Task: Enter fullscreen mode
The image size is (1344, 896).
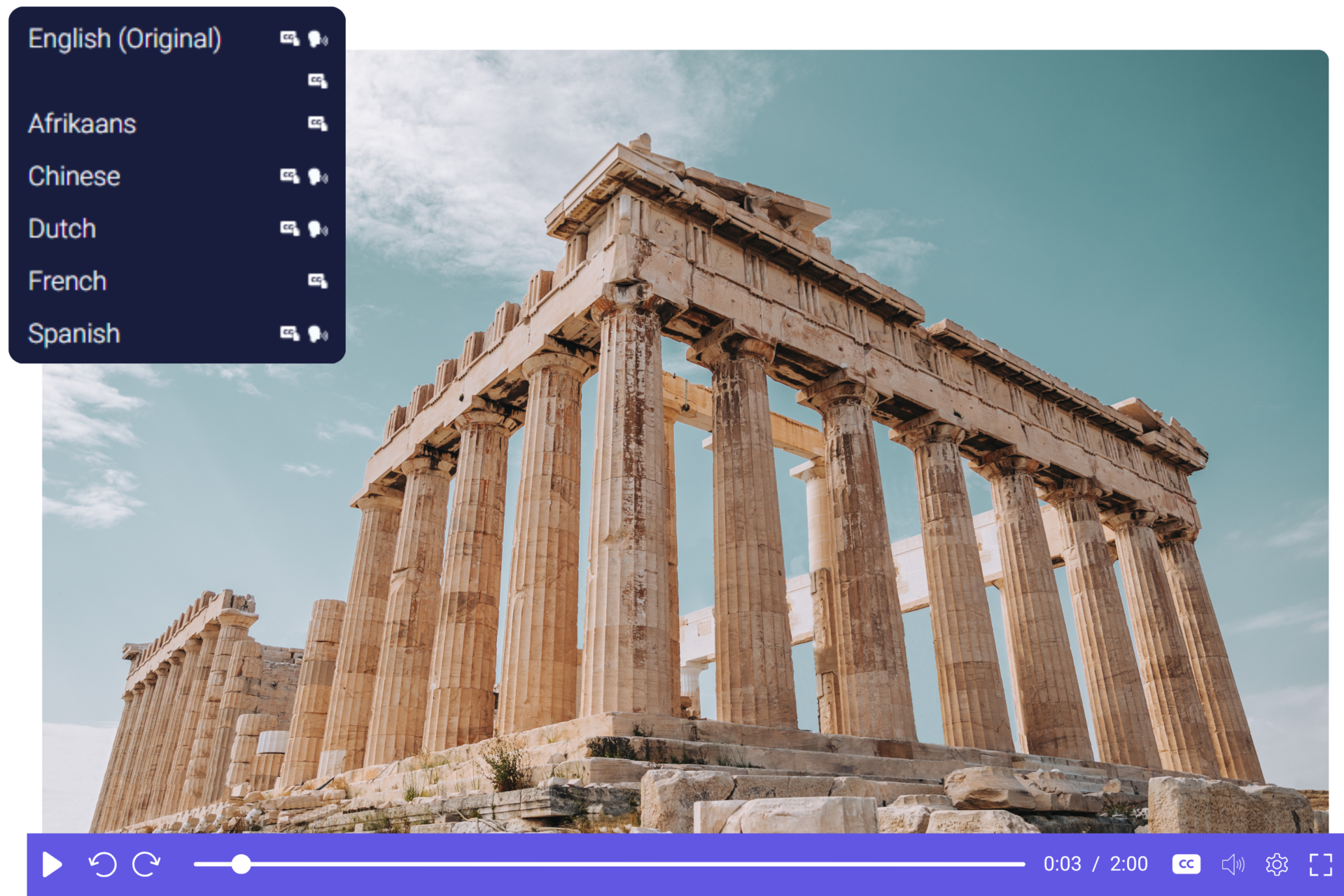Action: point(1320,864)
